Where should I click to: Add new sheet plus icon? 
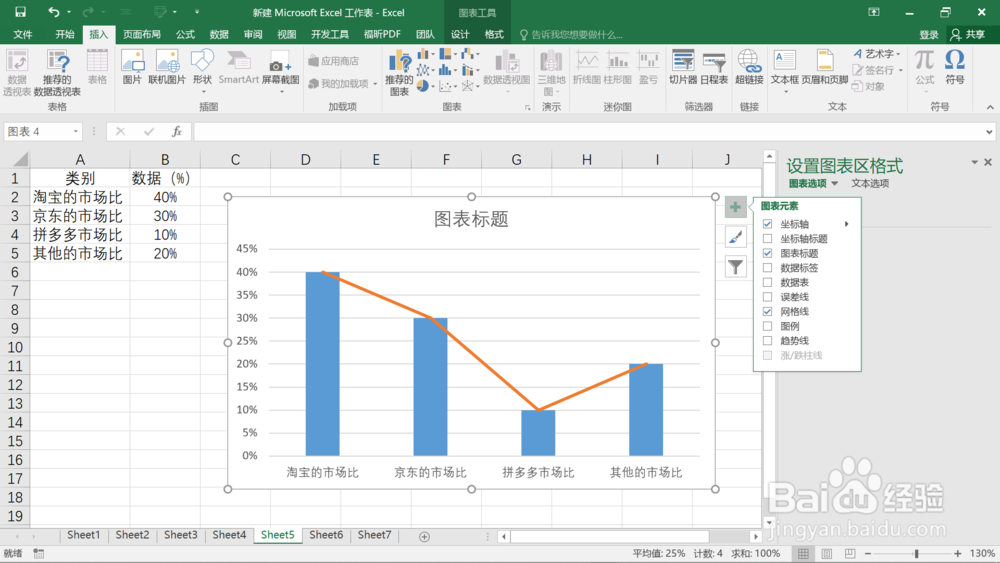(424, 536)
